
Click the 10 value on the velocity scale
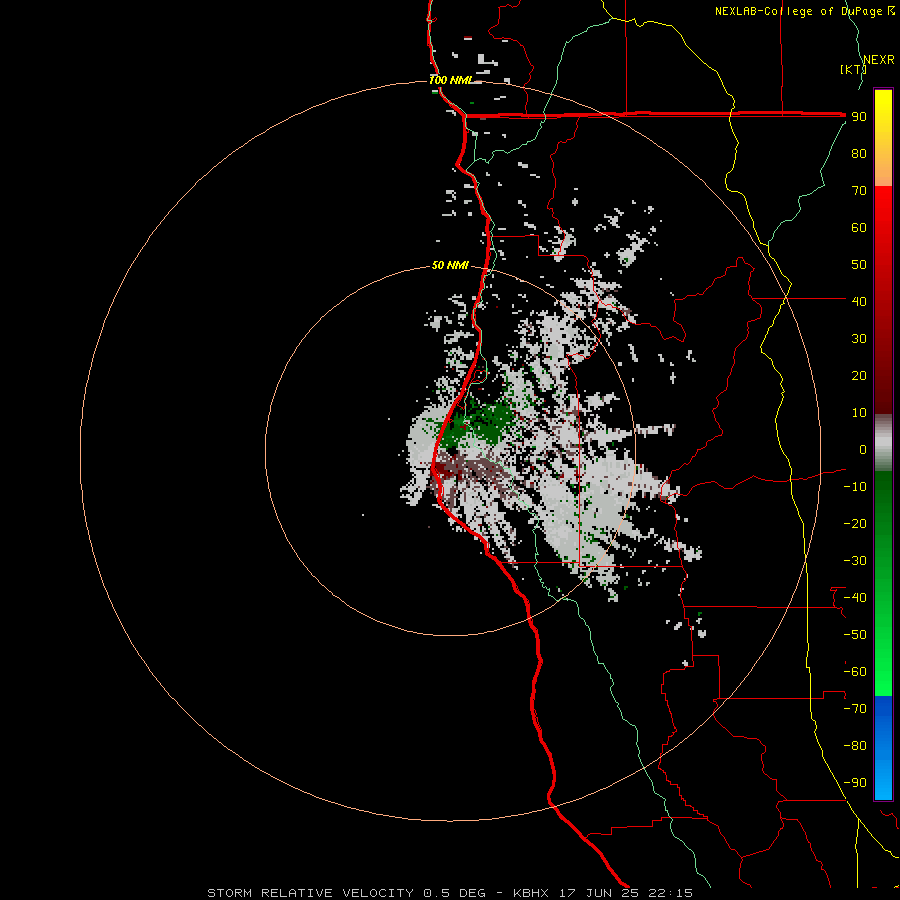[859, 413]
